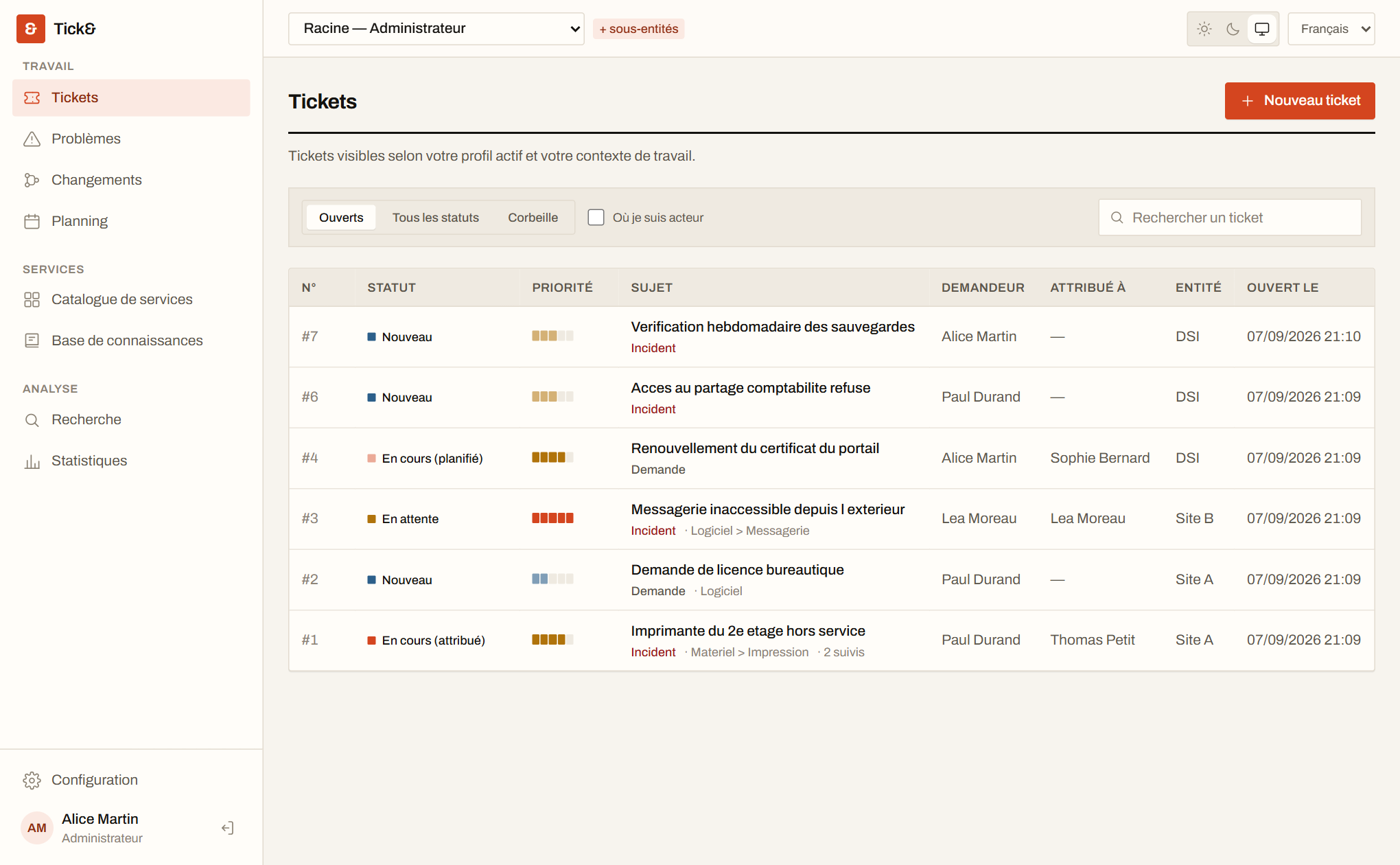Image resolution: width=1400 pixels, height=865 pixels.
Task: Open Base de connaissances document icon
Action: coord(32,341)
